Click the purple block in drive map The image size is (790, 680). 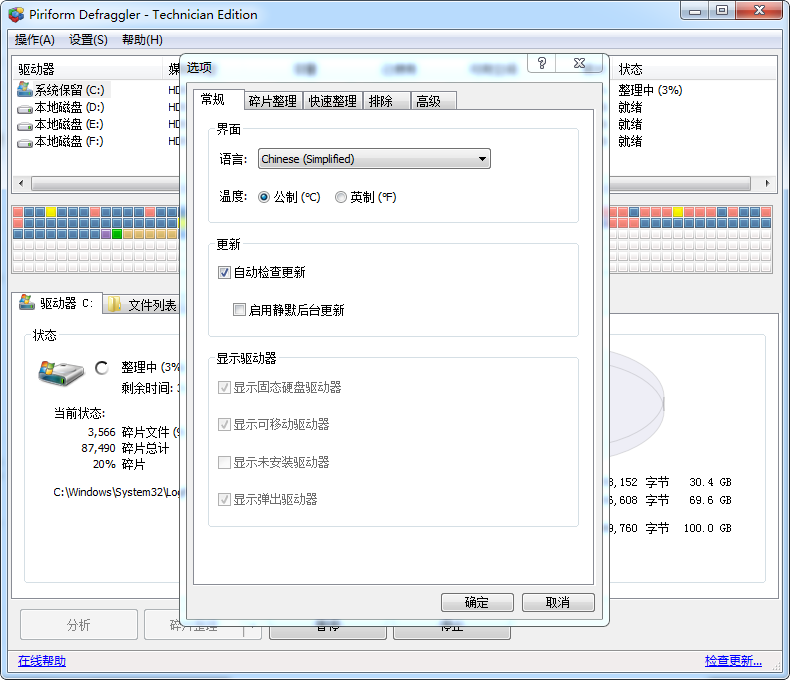(x=106, y=234)
